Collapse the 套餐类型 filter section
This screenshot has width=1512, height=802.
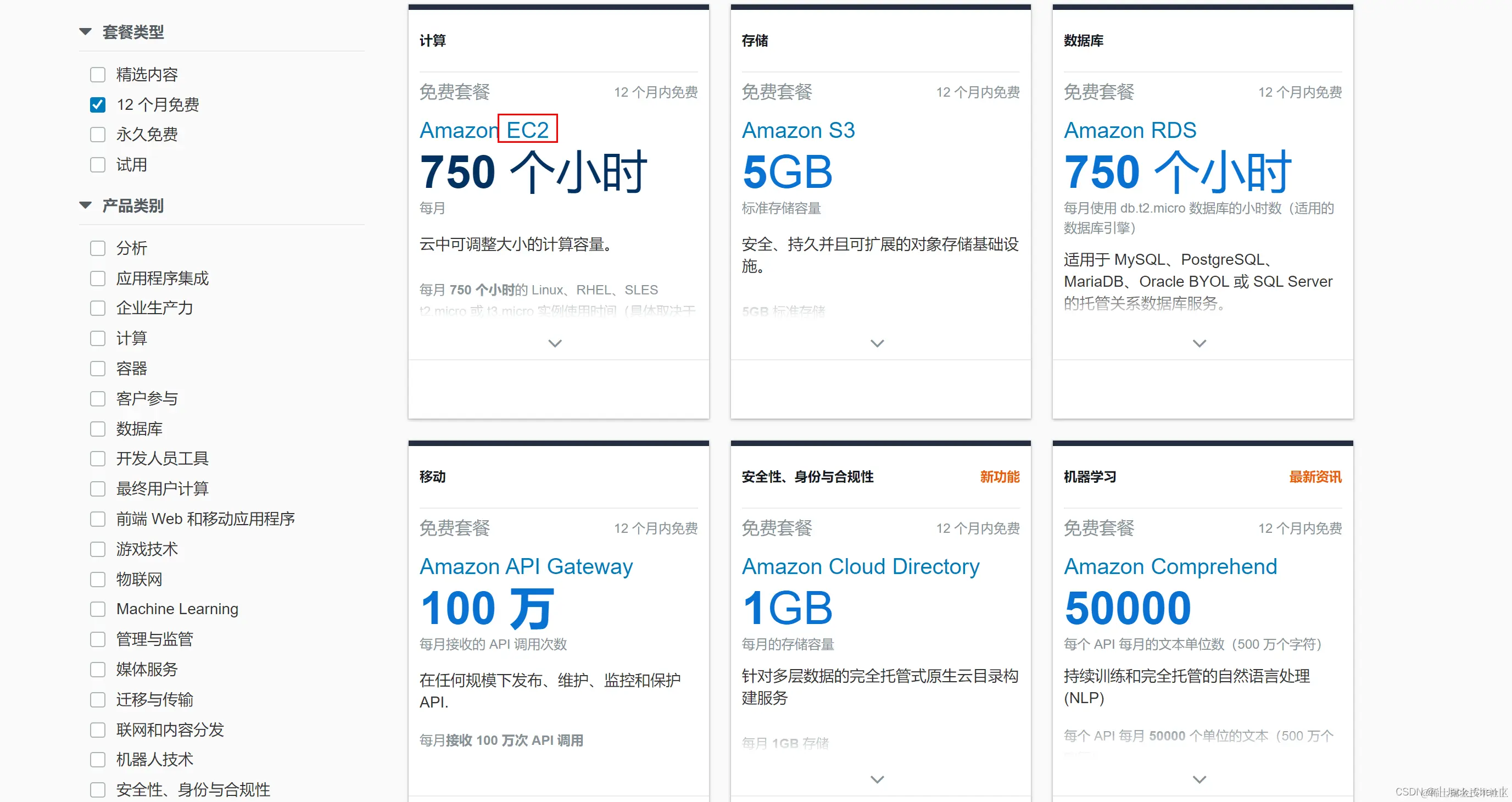pos(86,32)
